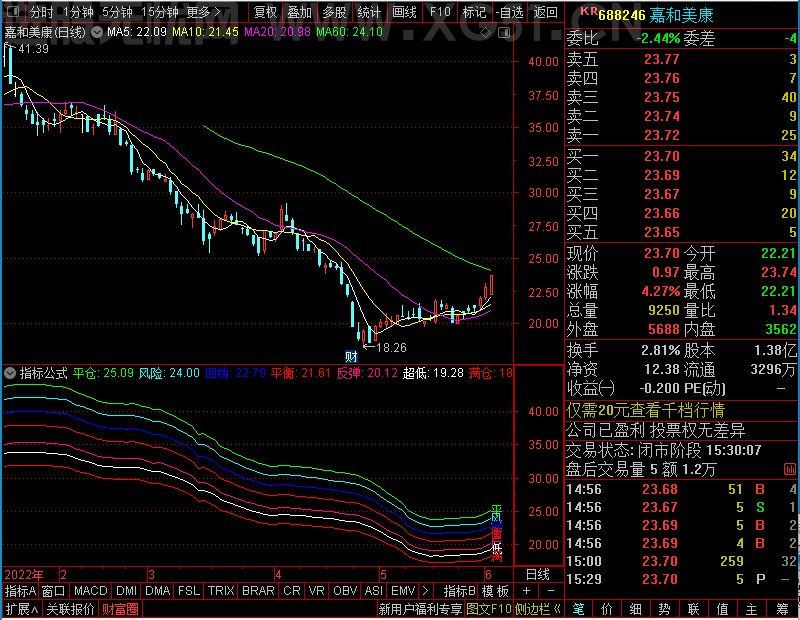
Task: Toggle the split-panel icon beside the diamond
Action: (504, 33)
